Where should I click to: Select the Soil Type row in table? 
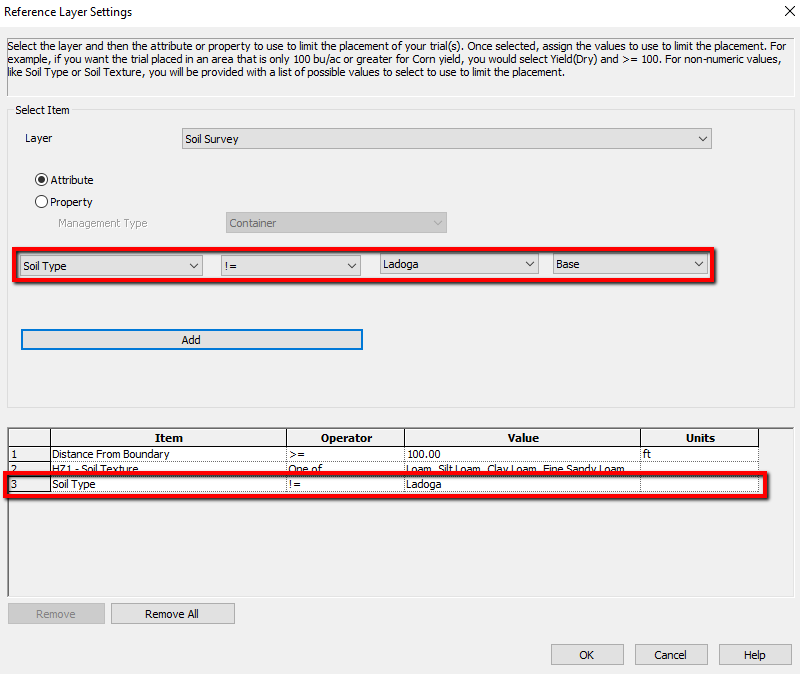pyautogui.click(x=168, y=485)
